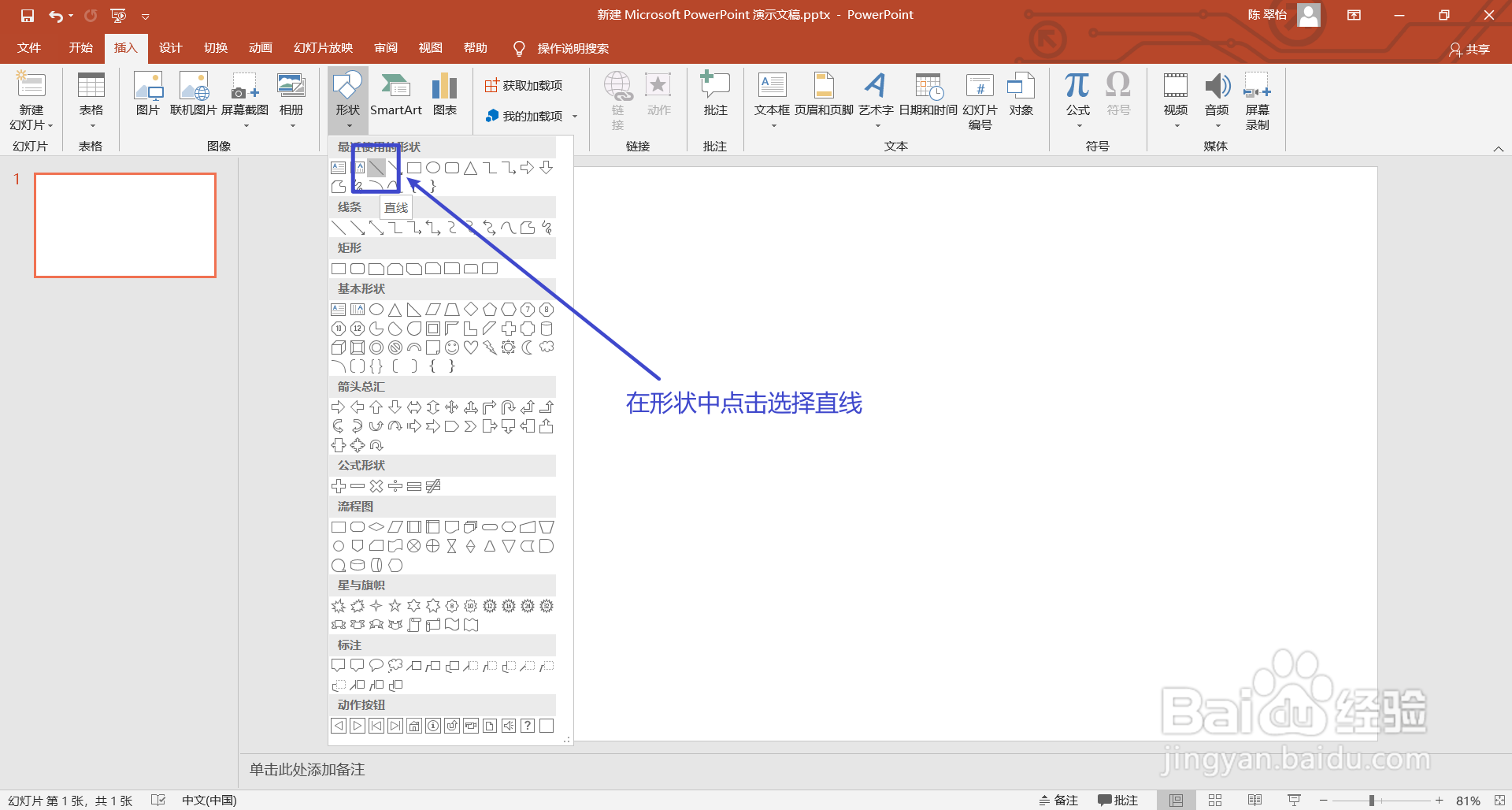
Task: Choose the cloud callout shape
Action: pos(395,666)
